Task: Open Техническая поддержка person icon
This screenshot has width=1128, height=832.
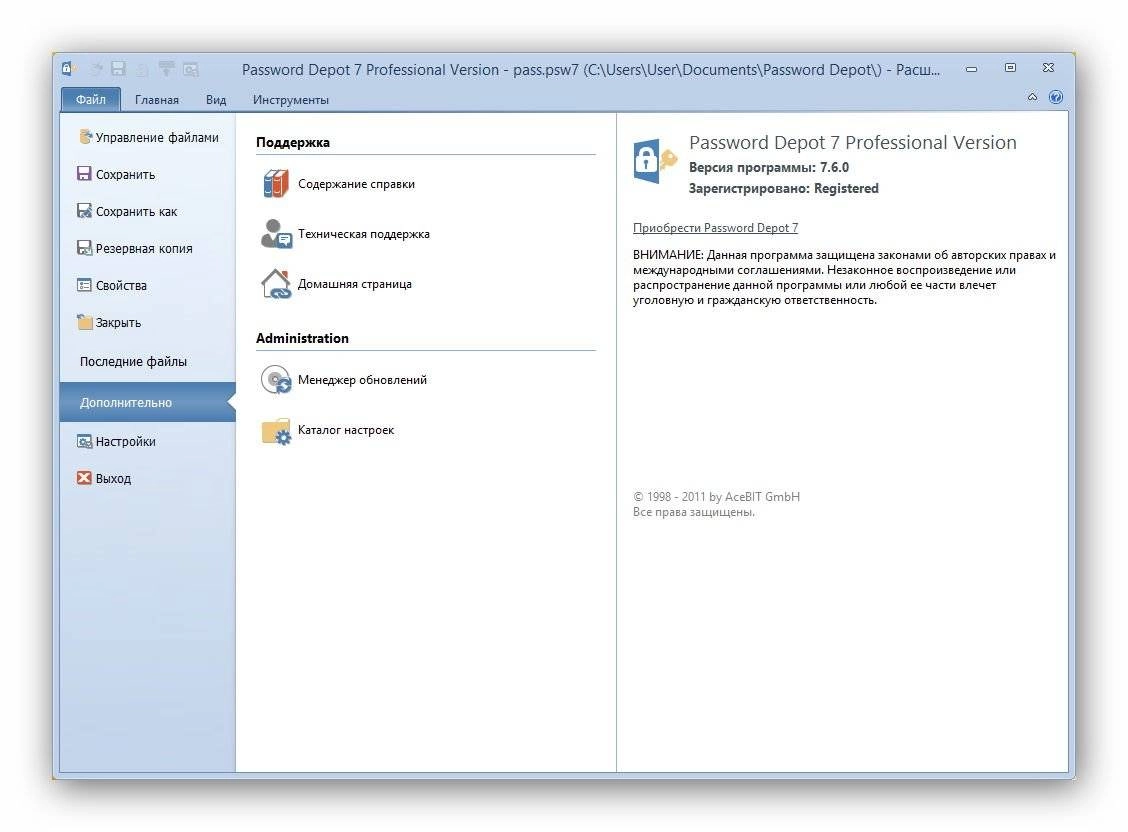Action: click(x=276, y=234)
